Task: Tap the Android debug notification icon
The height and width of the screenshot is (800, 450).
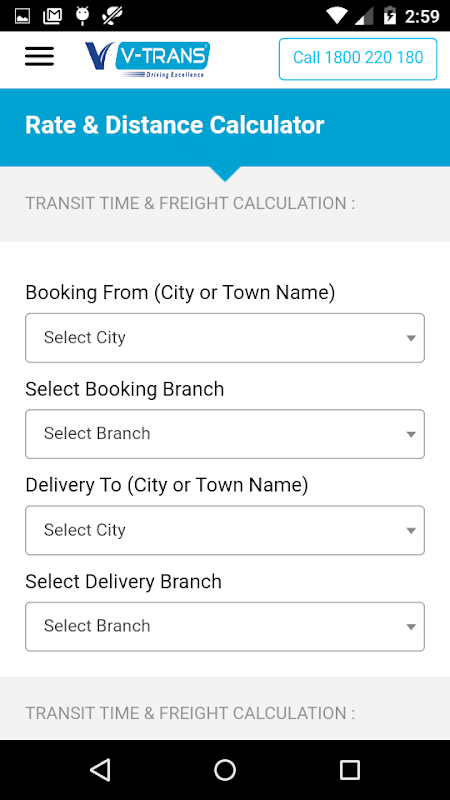Action: (x=82, y=15)
